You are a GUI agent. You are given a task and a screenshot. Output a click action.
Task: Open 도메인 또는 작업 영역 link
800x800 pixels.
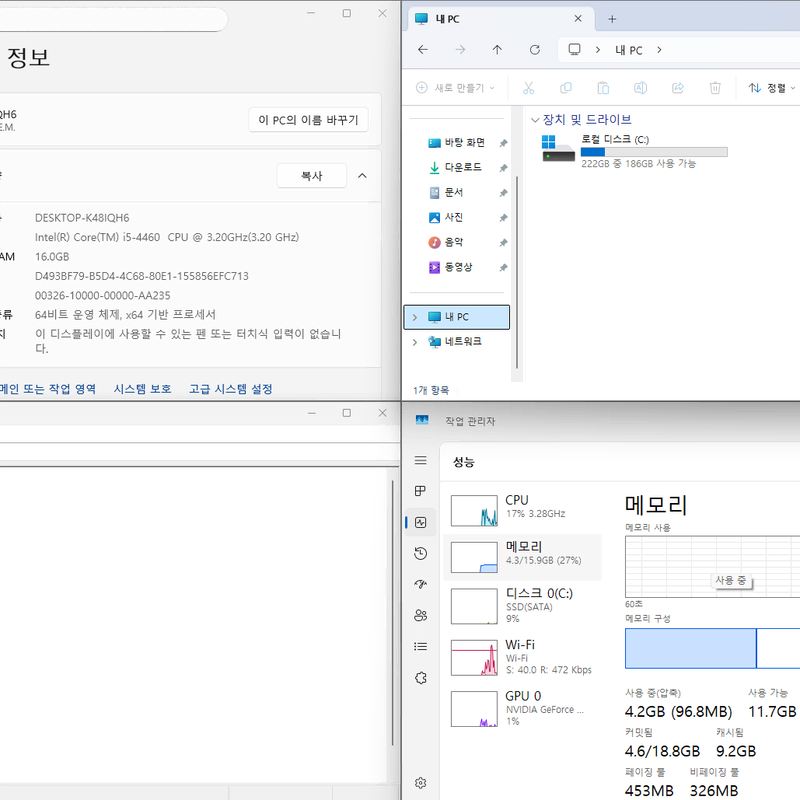(x=47, y=389)
